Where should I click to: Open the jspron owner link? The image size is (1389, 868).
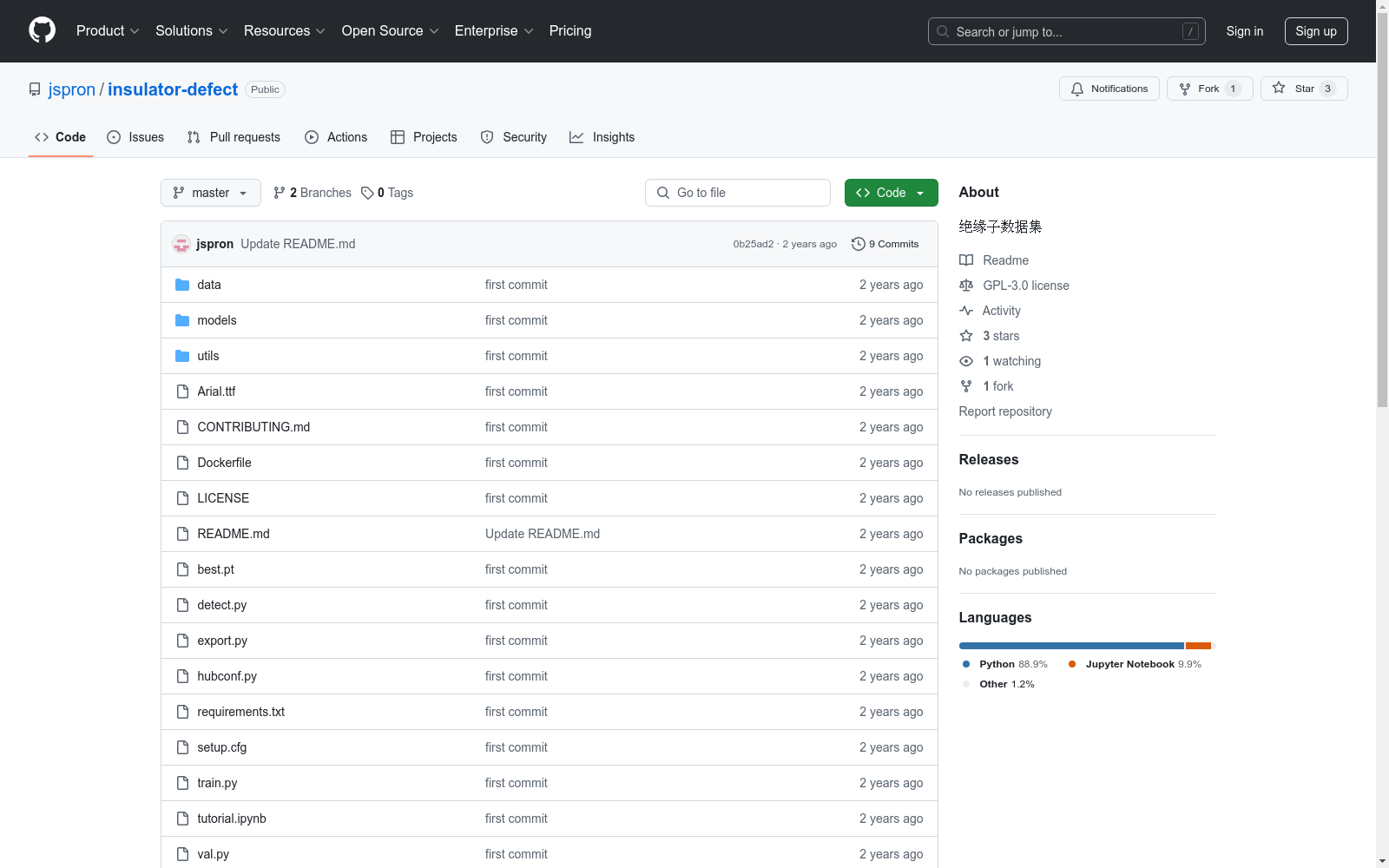coord(72,89)
